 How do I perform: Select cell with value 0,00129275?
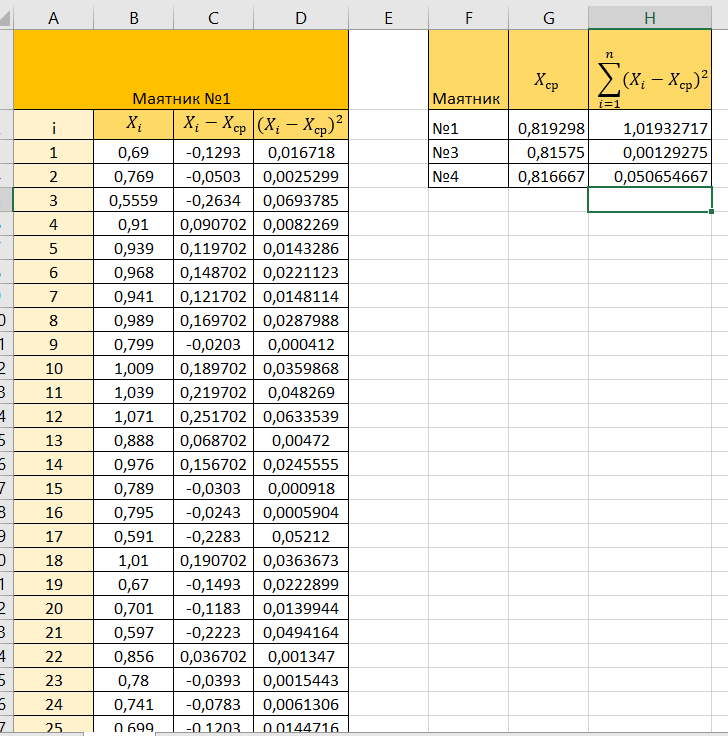(650, 152)
